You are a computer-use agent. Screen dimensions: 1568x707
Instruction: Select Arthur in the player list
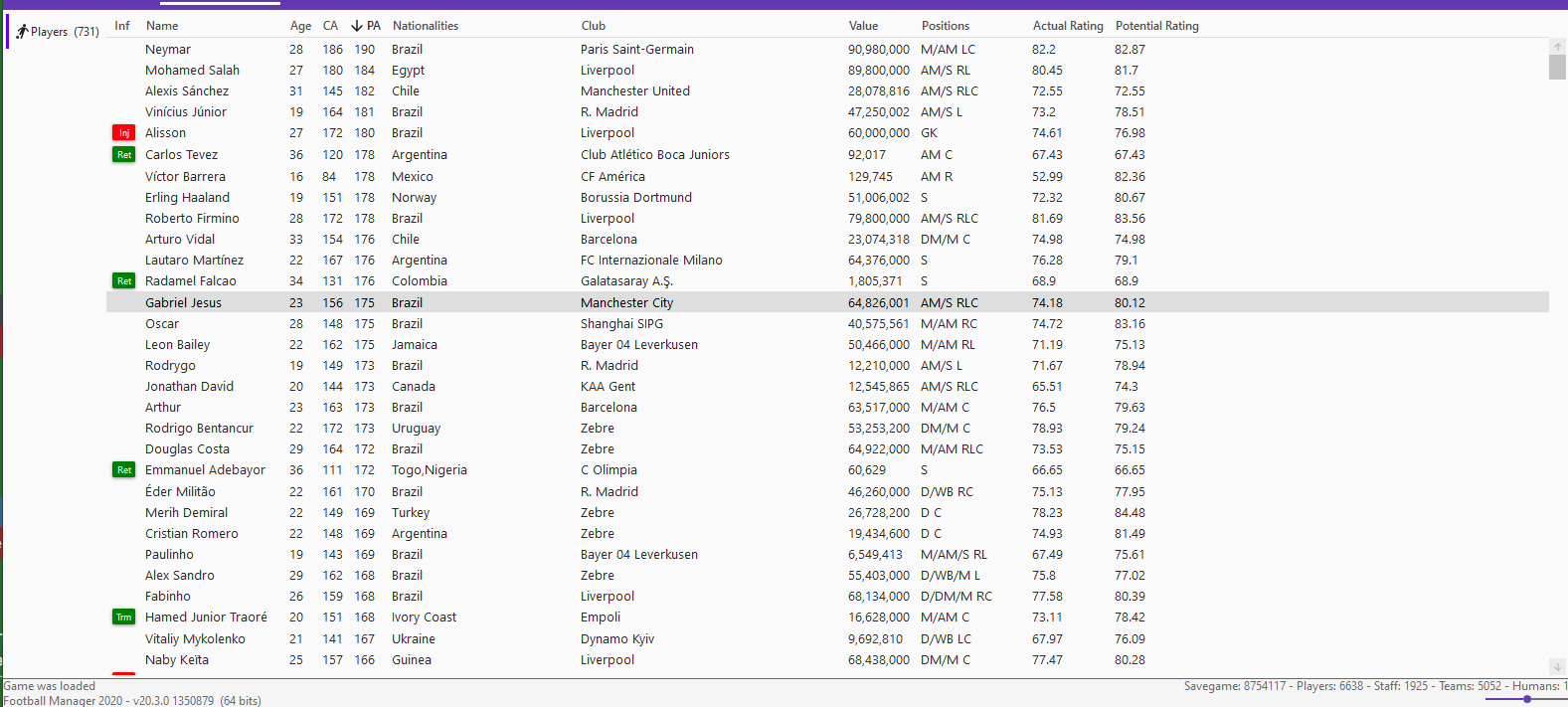point(163,408)
